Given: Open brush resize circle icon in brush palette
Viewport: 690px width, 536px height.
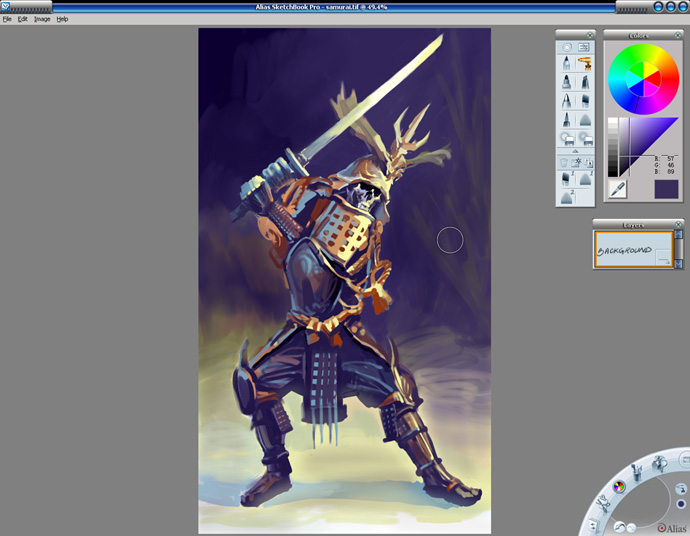Looking at the screenshot, I should pyautogui.click(x=567, y=47).
